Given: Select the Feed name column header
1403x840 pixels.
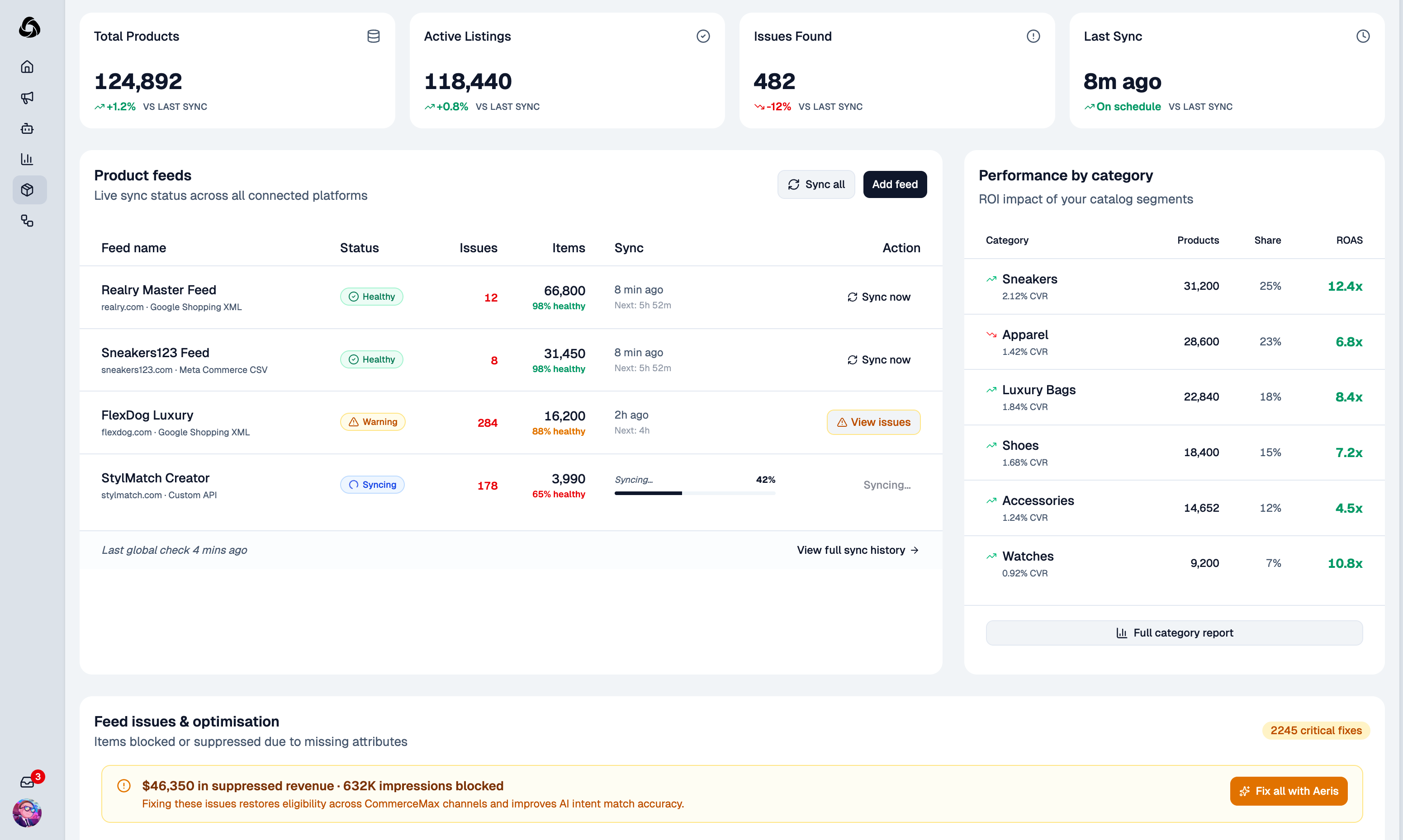Looking at the screenshot, I should point(133,247).
